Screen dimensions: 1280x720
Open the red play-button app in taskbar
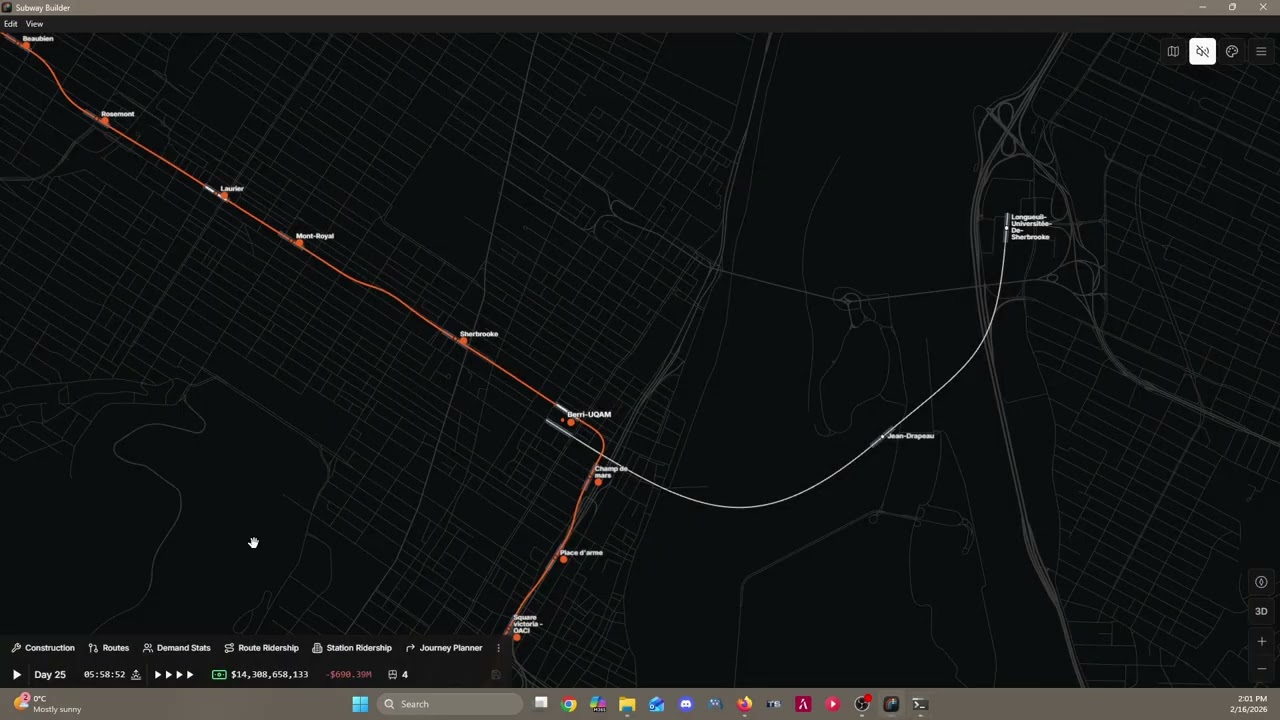pos(832,704)
